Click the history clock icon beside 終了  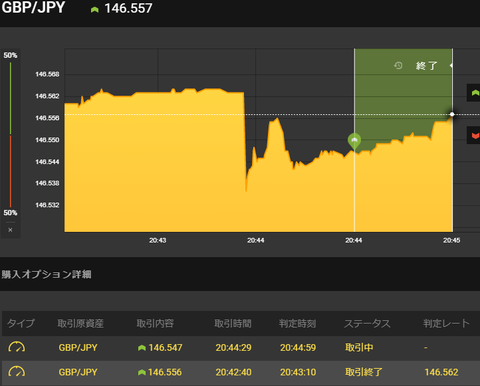(x=398, y=65)
